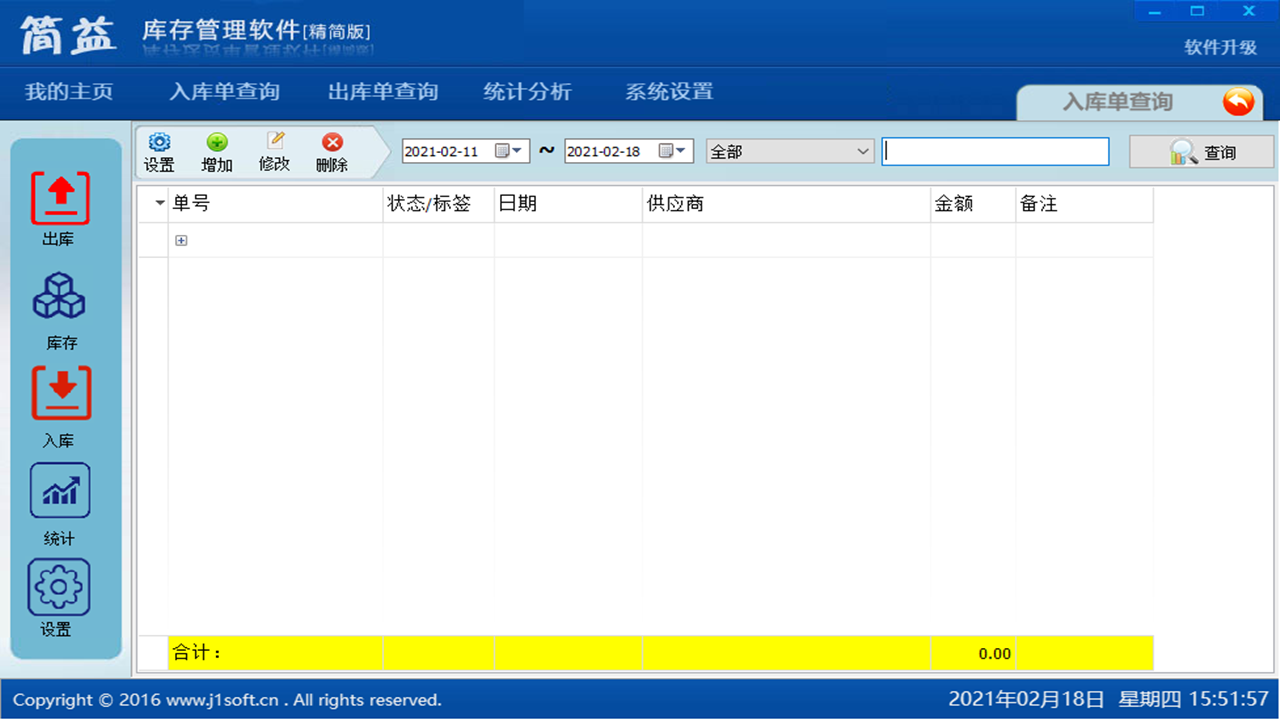This screenshot has height=720, width=1280.
Task: Open 统计 from the left sidebar
Action: point(60,491)
